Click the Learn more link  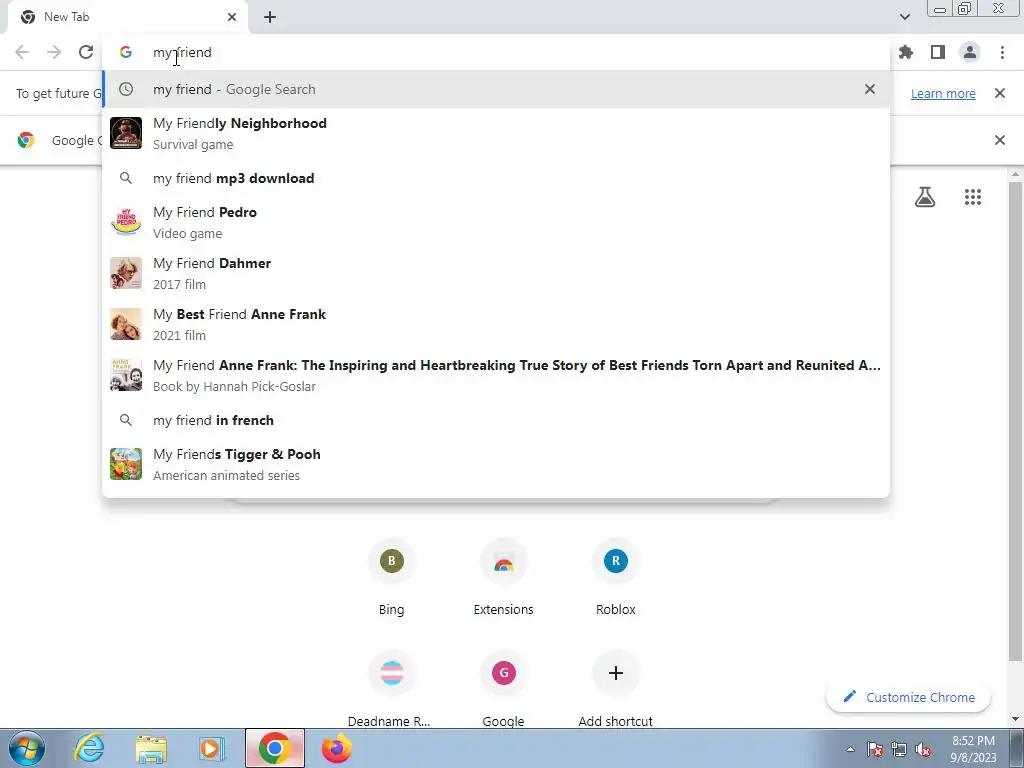pos(943,93)
